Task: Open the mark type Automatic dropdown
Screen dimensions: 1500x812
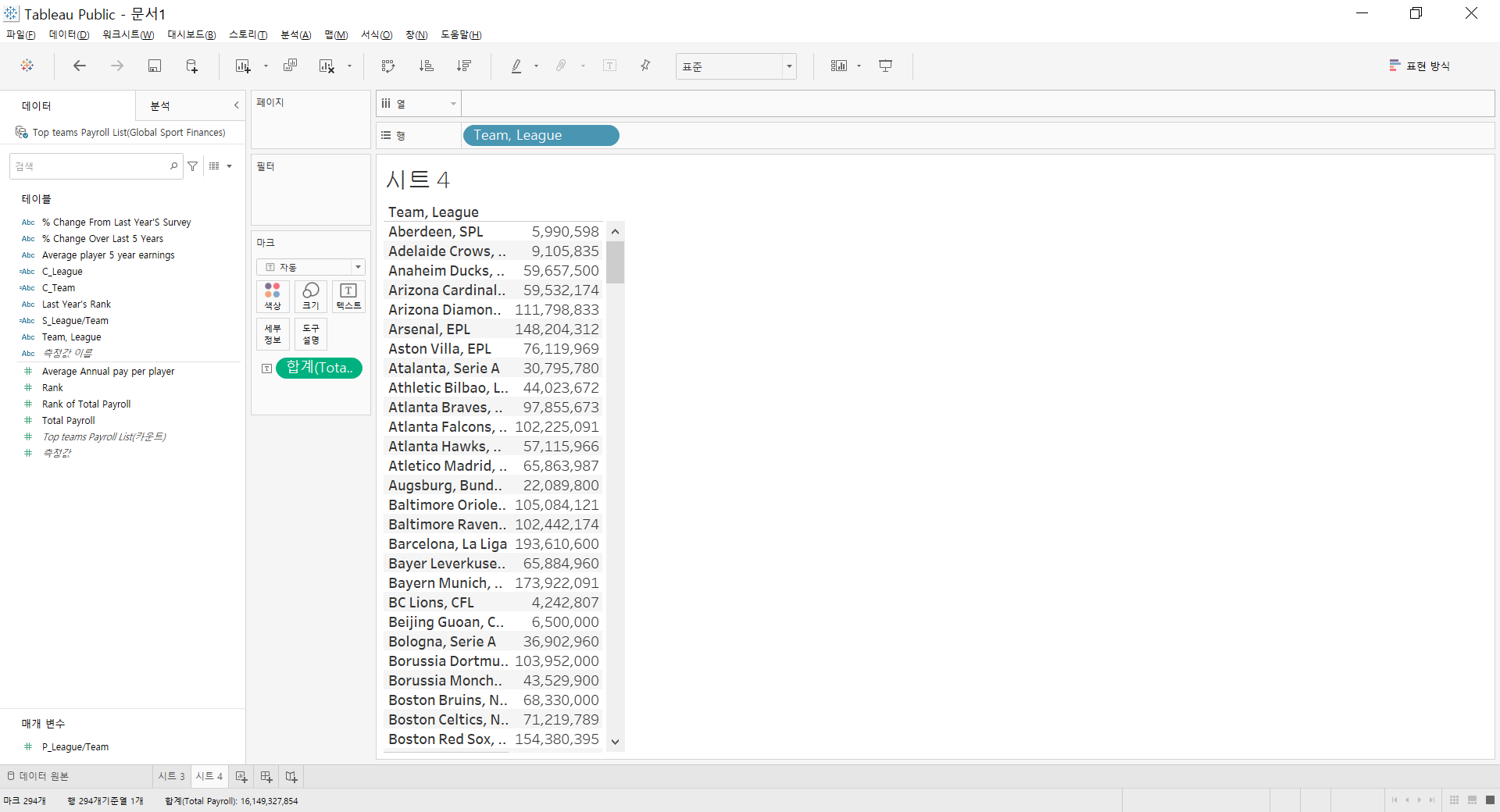Action: pyautogui.click(x=311, y=267)
